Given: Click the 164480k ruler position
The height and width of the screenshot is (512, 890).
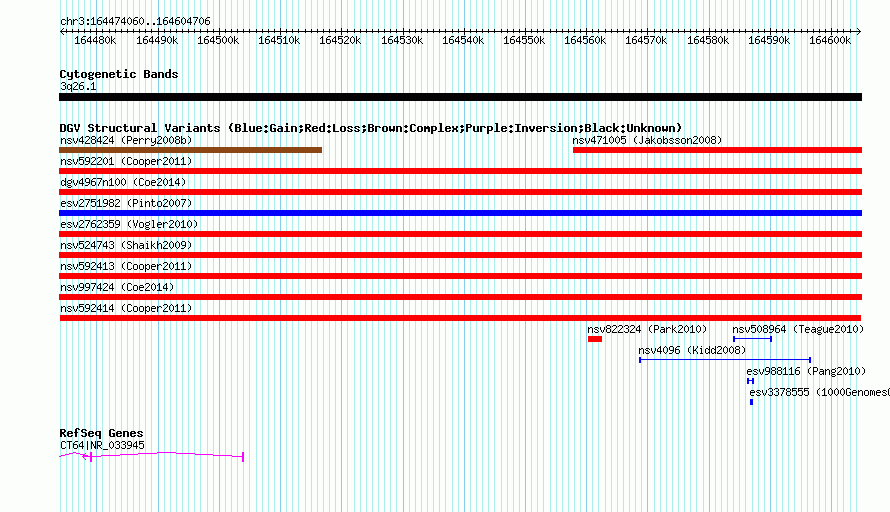Looking at the screenshot, I should (95, 40).
